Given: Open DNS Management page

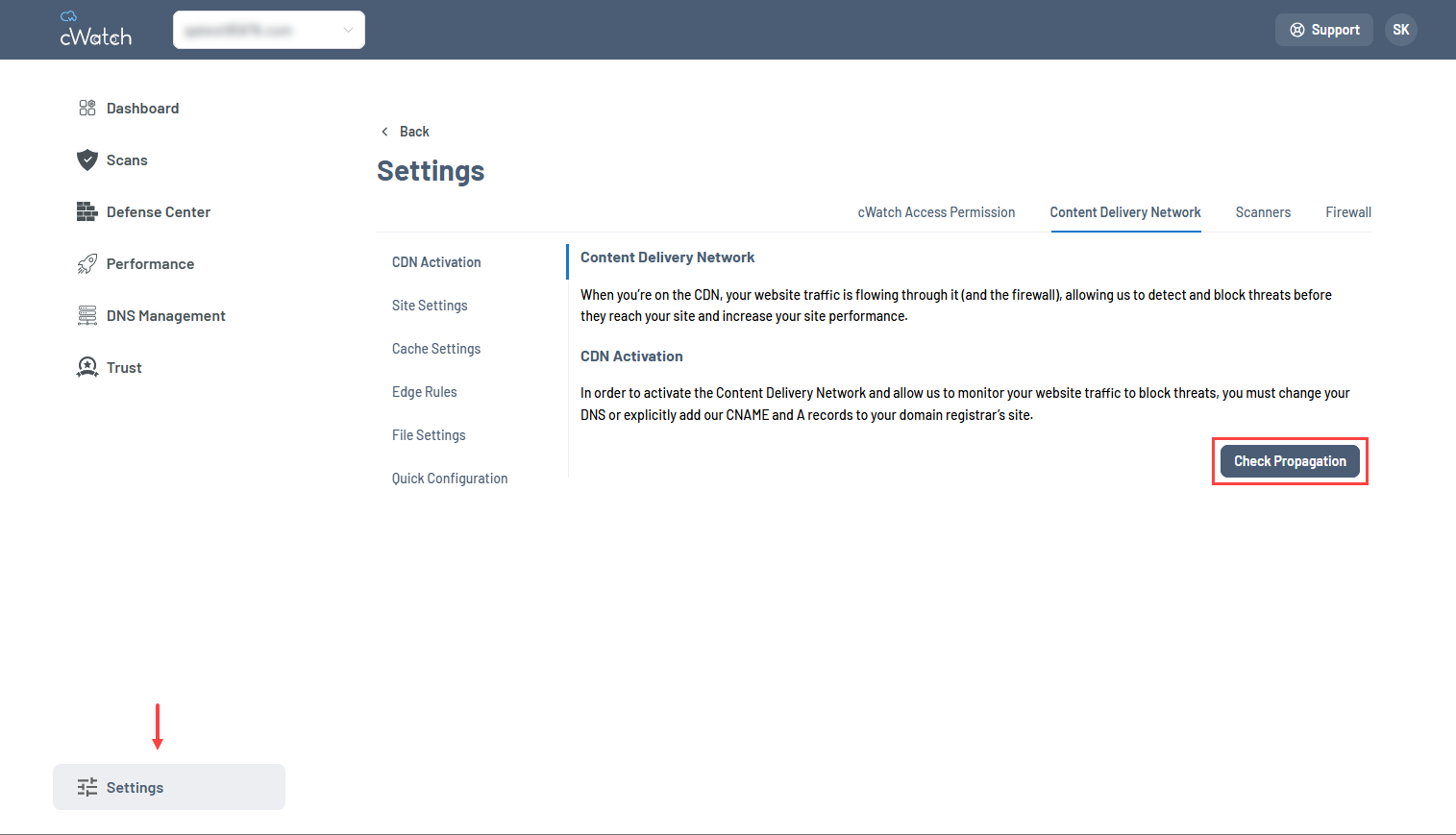Looking at the screenshot, I should pos(166,315).
